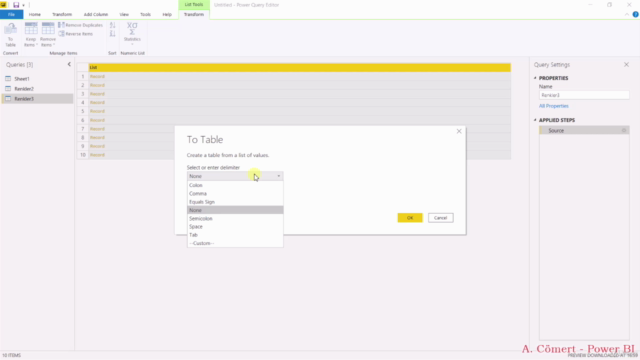The width and height of the screenshot is (640, 360).
Task: Open the File menu
Action: click(x=11, y=14)
